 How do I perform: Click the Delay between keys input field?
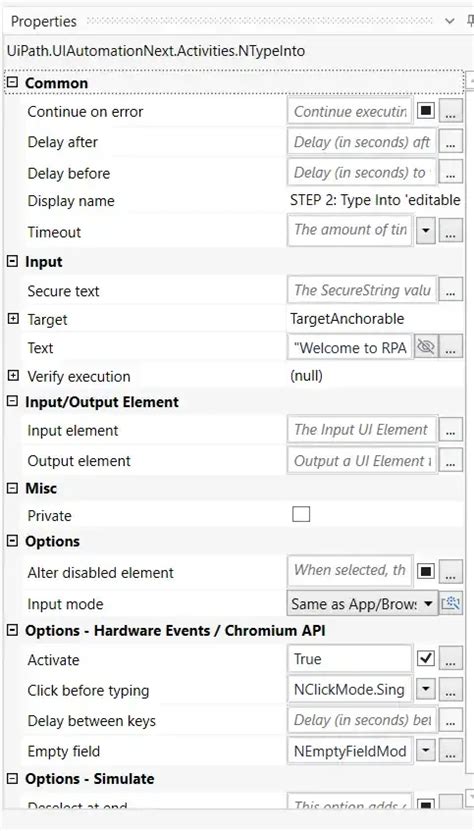click(x=362, y=721)
